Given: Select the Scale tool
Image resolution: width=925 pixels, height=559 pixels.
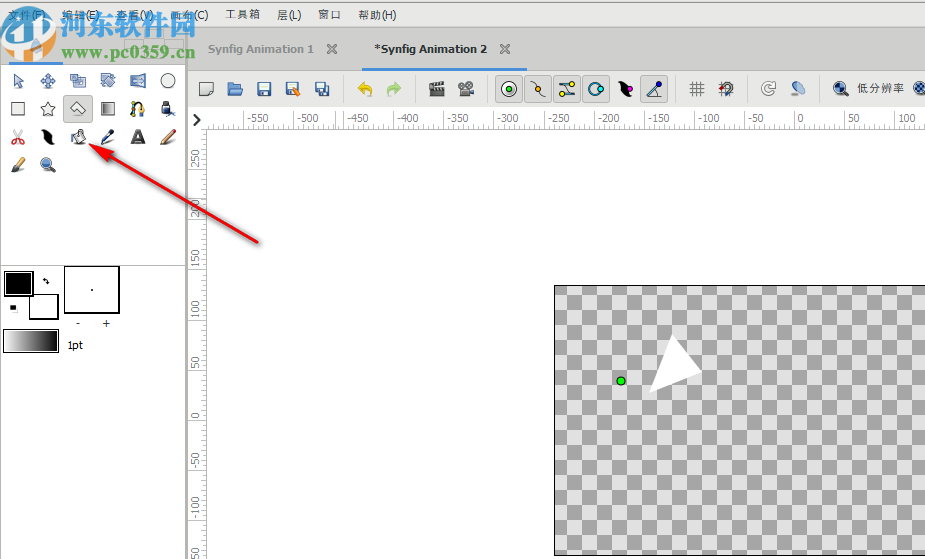Looking at the screenshot, I should pos(78,81).
